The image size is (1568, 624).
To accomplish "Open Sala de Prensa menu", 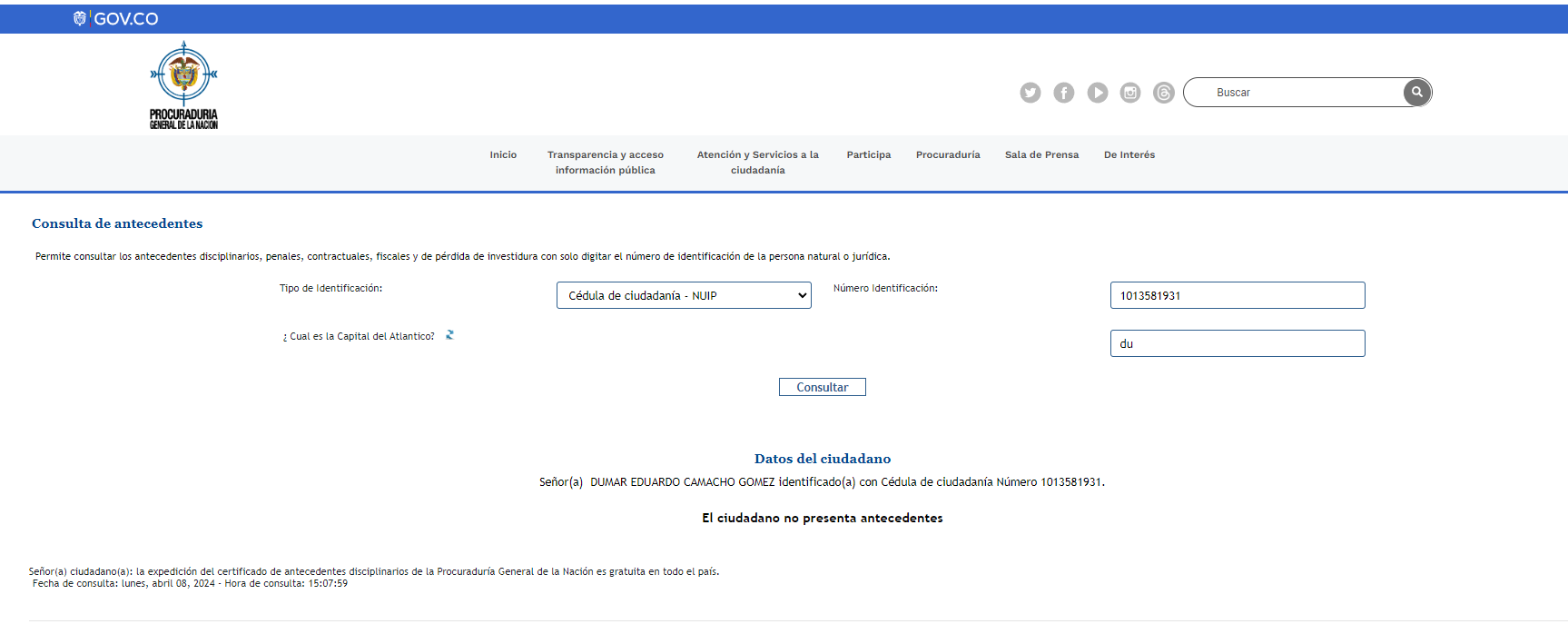I will click(1041, 155).
